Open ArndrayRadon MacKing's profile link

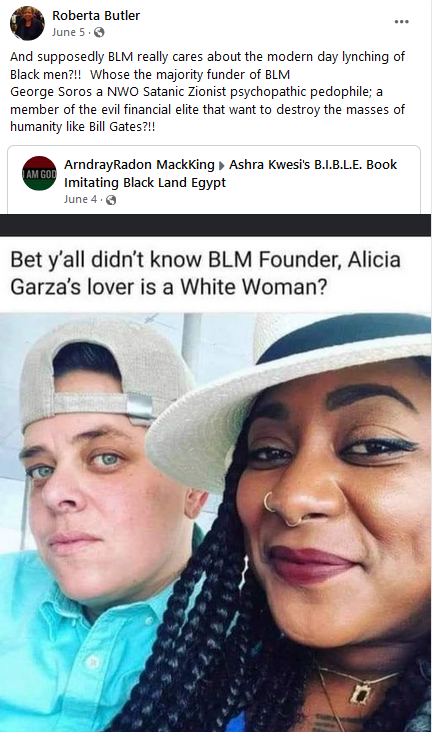(139, 165)
